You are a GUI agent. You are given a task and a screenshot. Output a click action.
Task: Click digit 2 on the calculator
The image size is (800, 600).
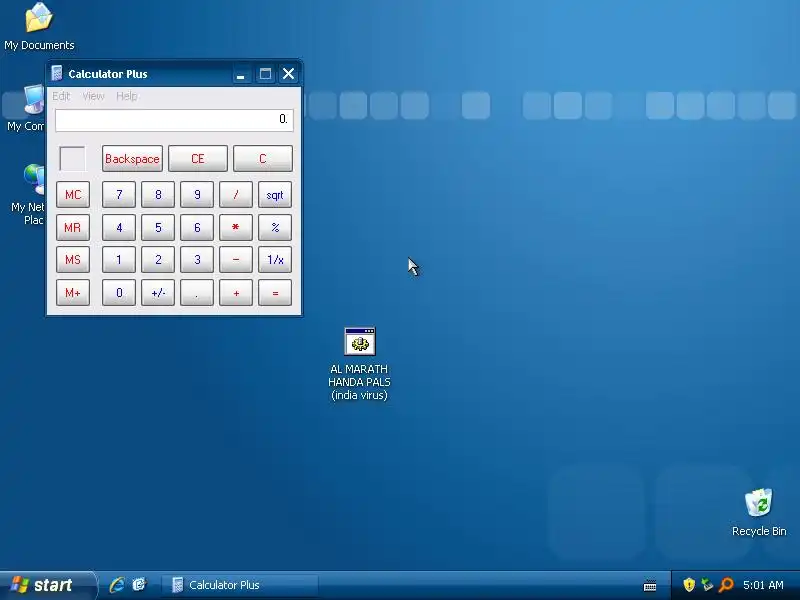158,260
